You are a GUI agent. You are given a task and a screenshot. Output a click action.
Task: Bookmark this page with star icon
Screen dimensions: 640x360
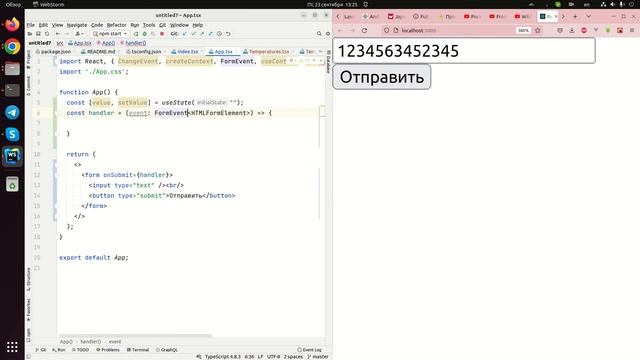[538, 31]
